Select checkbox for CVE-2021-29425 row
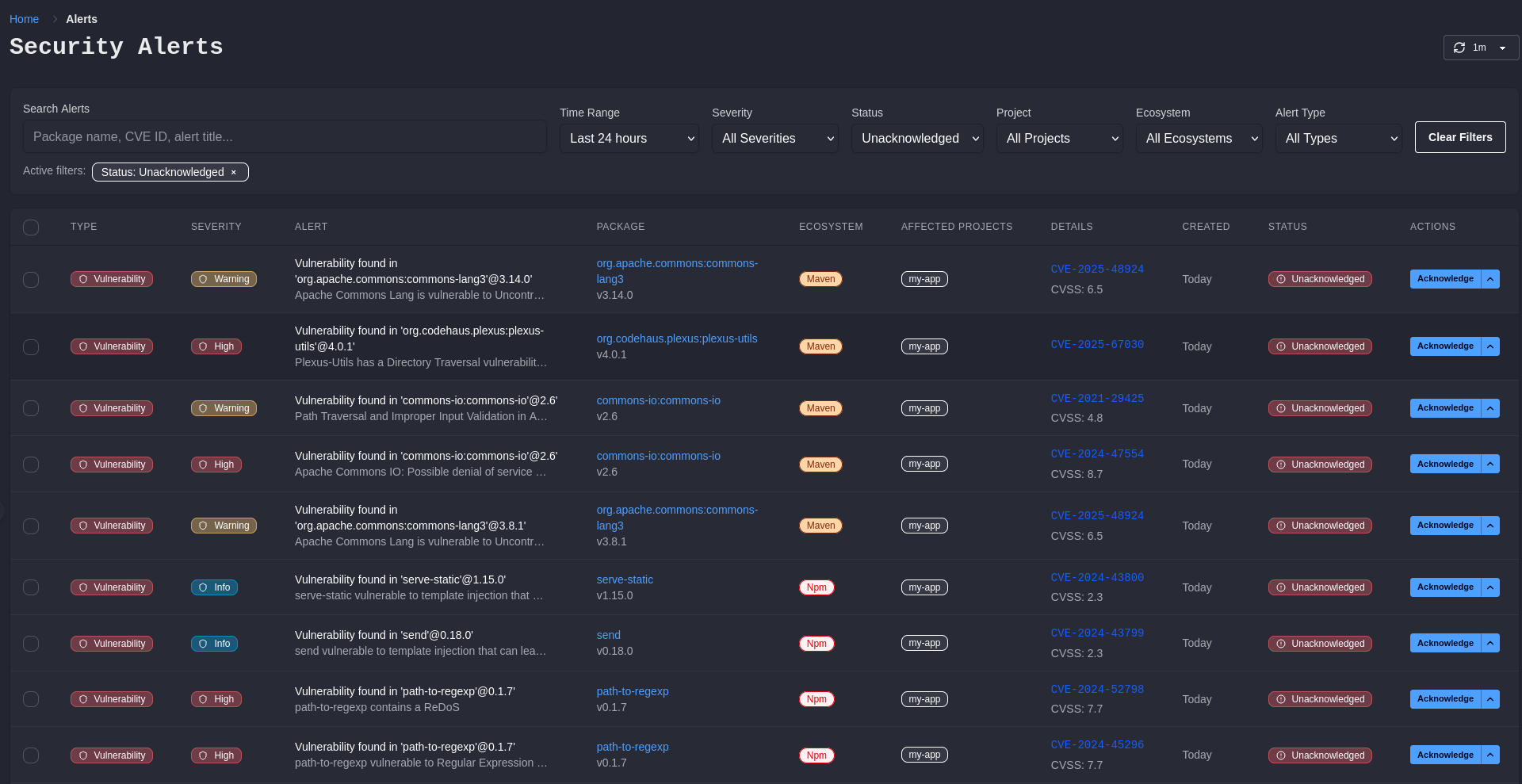Screen dimensions: 1522x784 (x=31, y=408)
